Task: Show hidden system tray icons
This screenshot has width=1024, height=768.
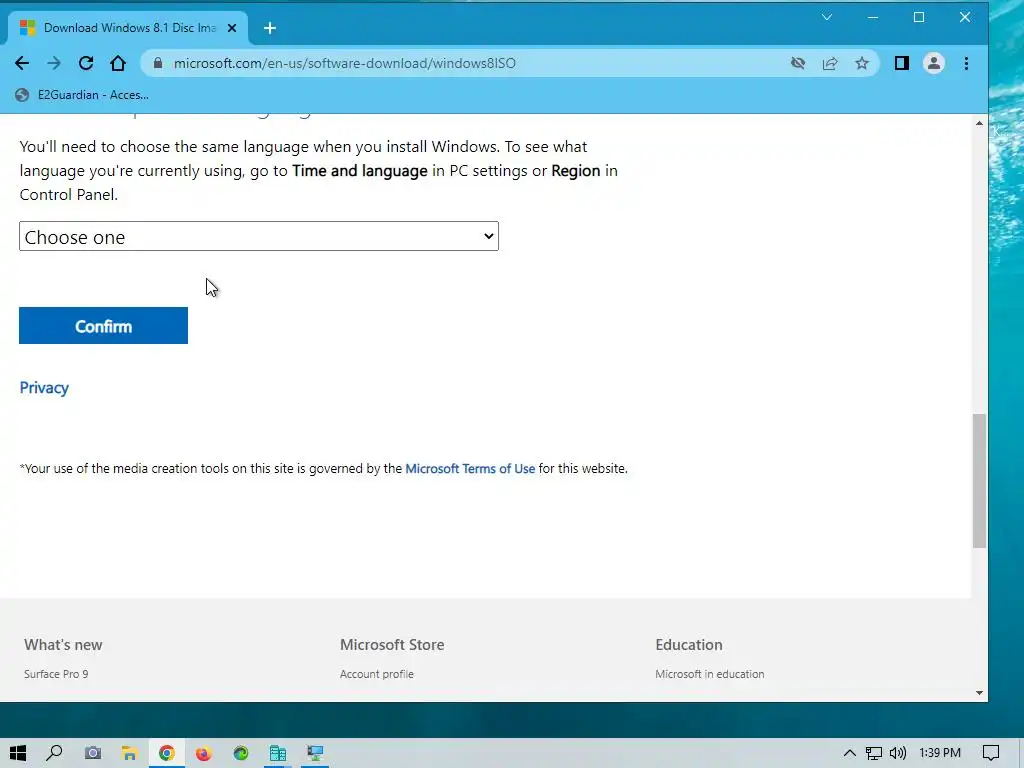Action: point(849,753)
